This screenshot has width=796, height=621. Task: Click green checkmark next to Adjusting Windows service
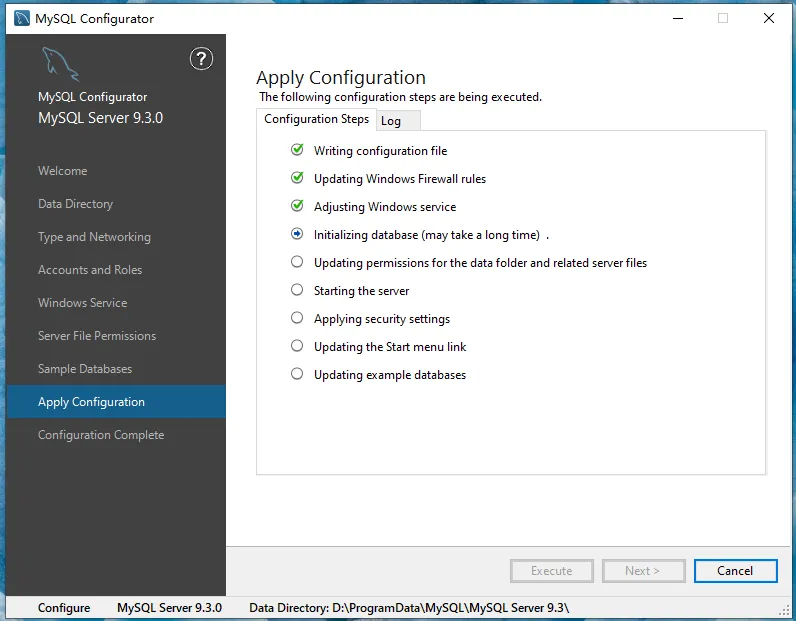coord(297,206)
